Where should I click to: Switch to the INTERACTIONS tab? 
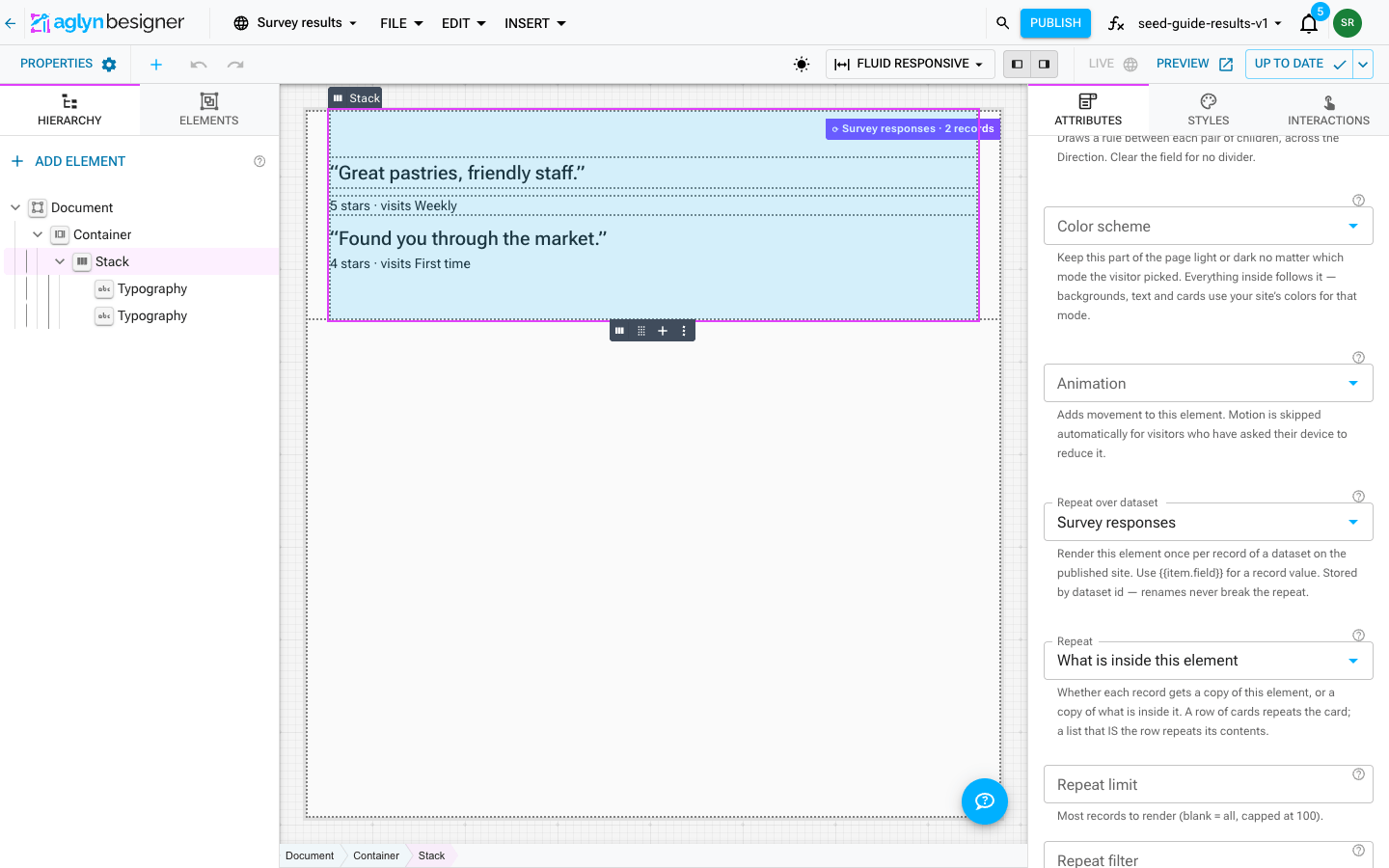pyautogui.click(x=1328, y=109)
